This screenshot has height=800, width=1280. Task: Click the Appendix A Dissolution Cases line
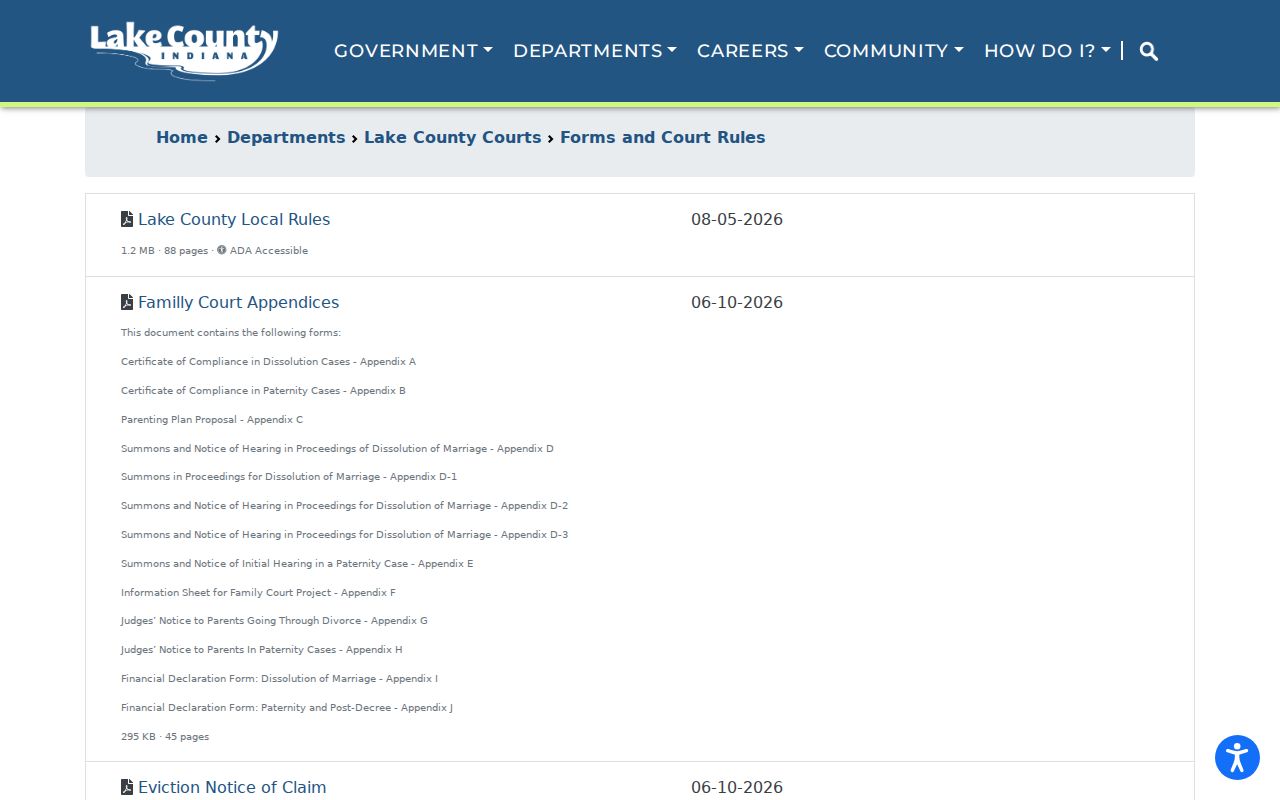pos(268,361)
